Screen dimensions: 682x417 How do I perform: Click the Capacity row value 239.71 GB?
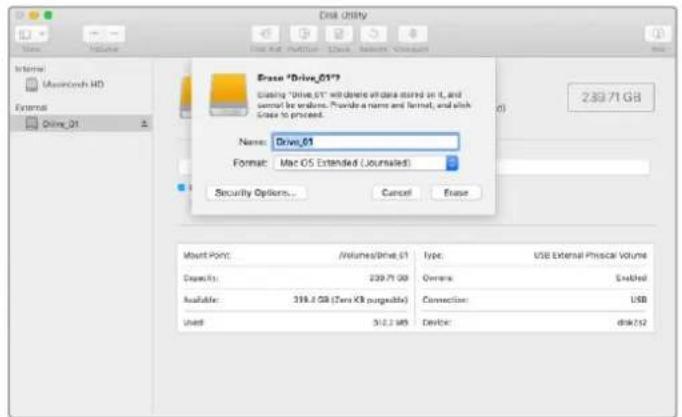point(388,278)
